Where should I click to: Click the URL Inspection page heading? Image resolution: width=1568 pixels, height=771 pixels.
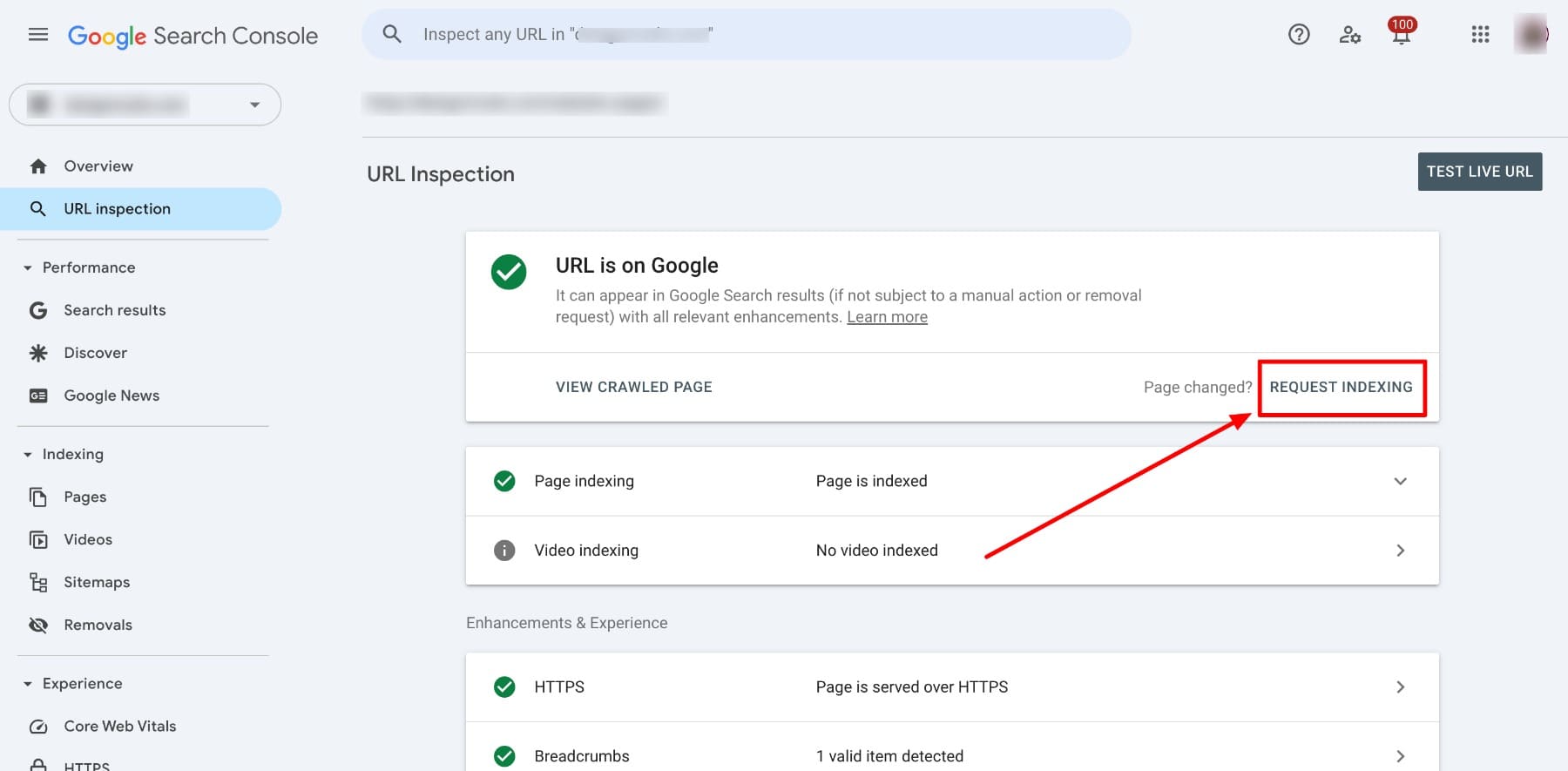(441, 174)
